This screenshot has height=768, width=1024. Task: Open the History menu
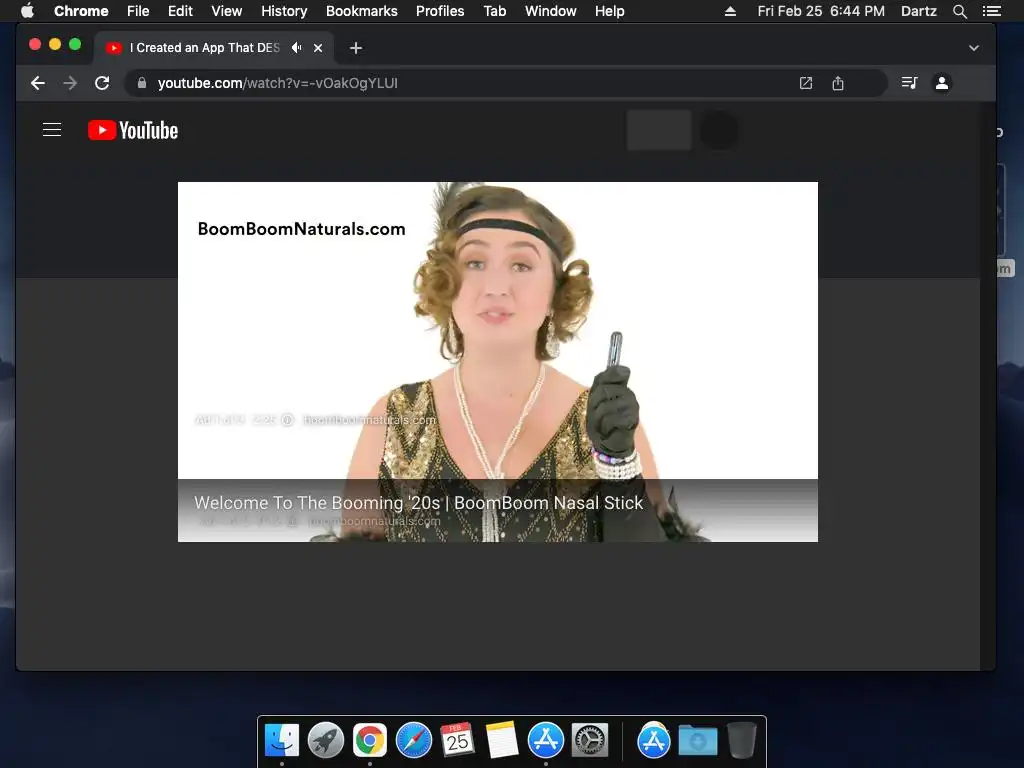click(x=284, y=11)
